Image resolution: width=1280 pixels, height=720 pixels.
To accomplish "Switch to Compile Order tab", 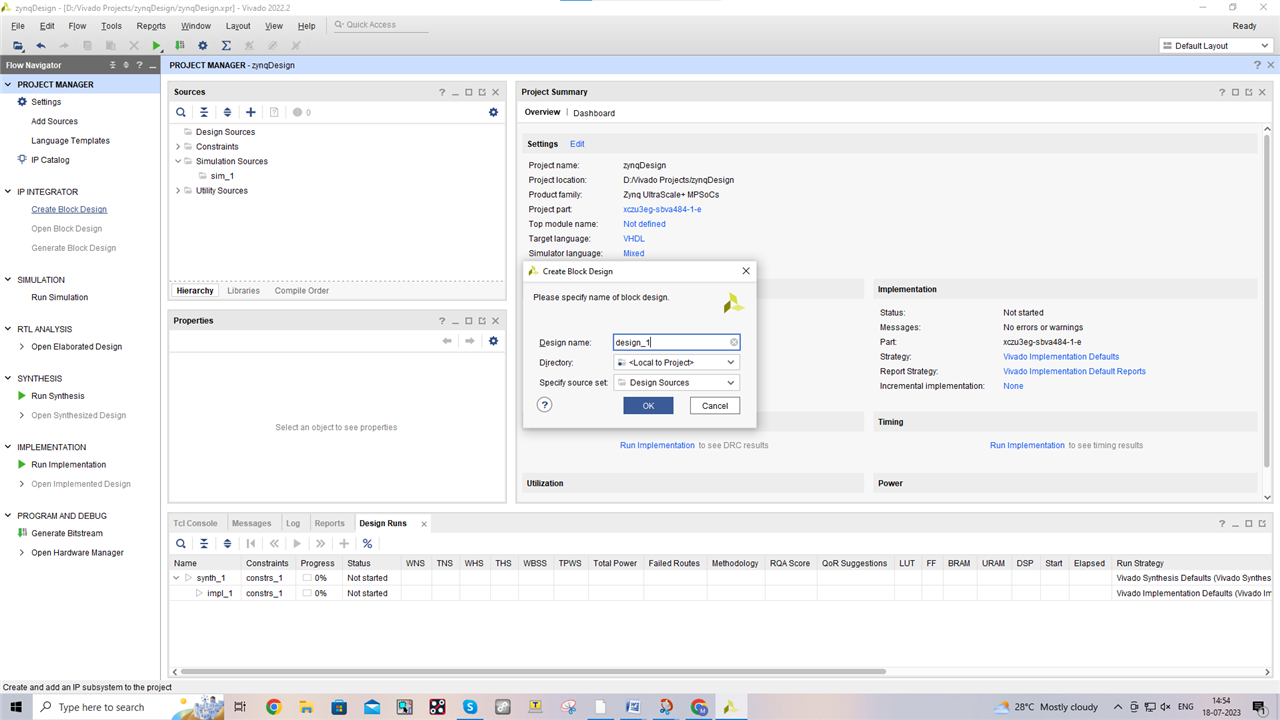I will tap(302, 291).
